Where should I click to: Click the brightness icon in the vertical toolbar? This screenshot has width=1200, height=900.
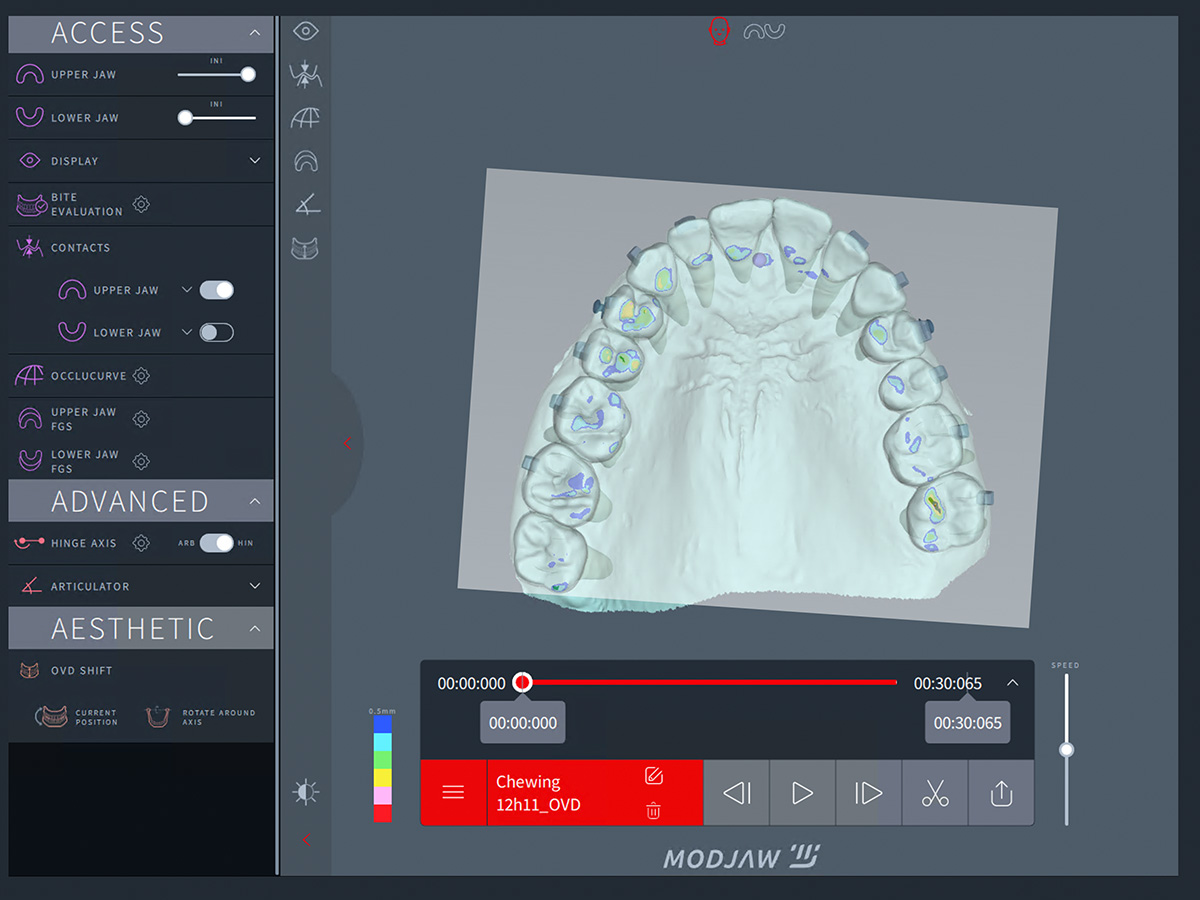click(x=306, y=793)
